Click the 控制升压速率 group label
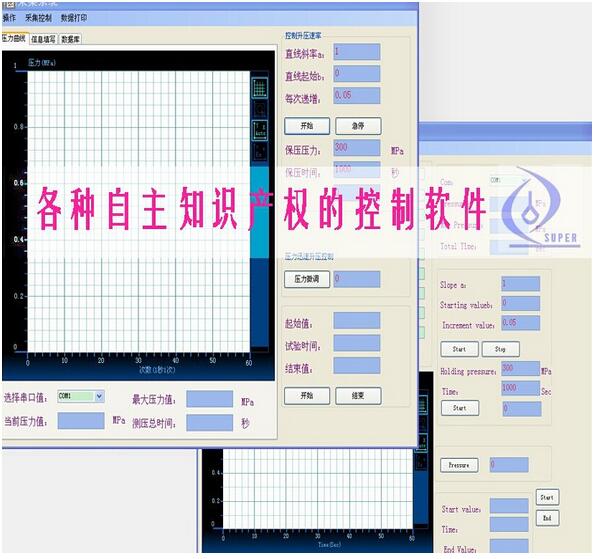 pos(303,36)
